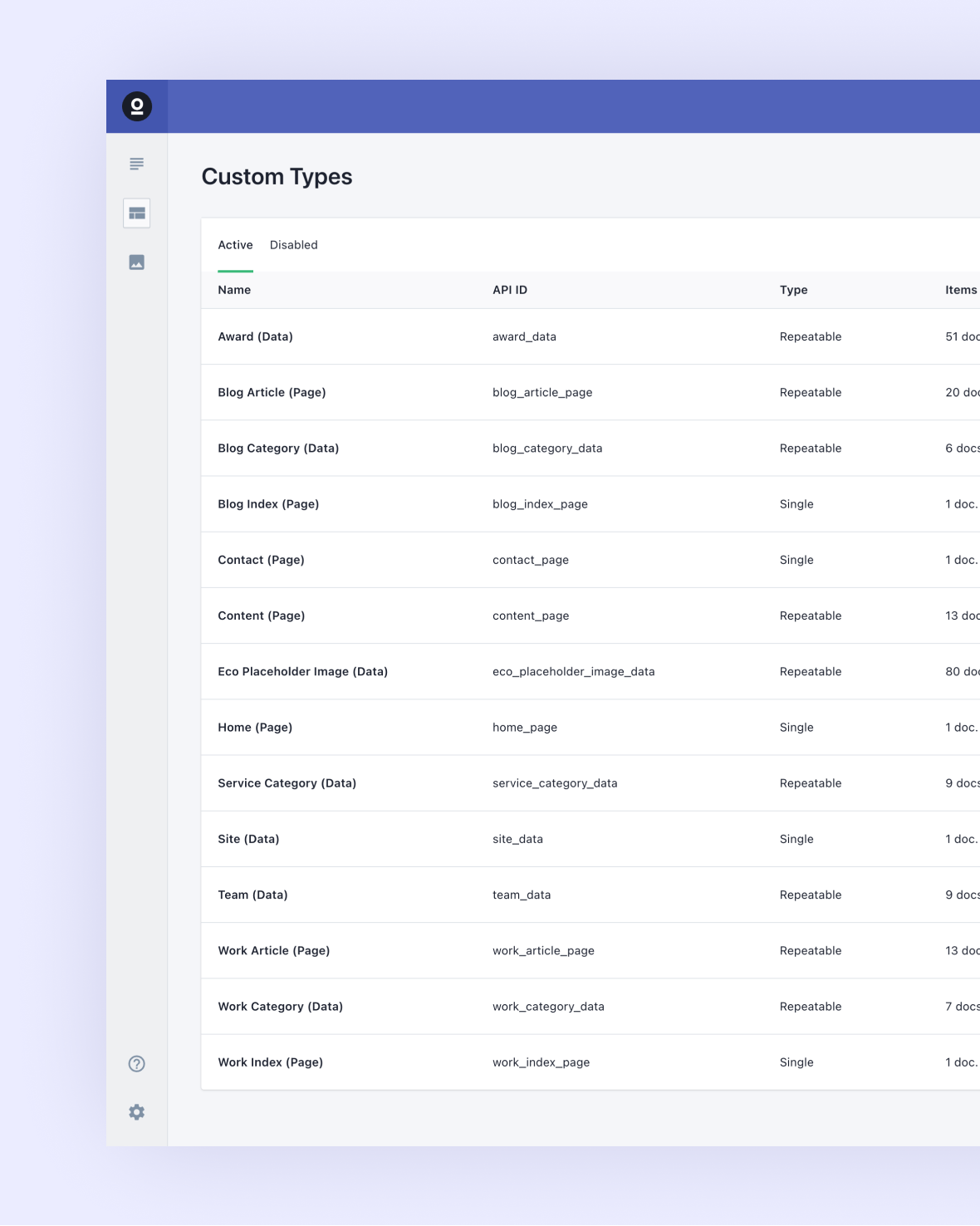The image size is (980, 1226).
Task: Click the work_article_page API ID cell
Action: [543, 950]
